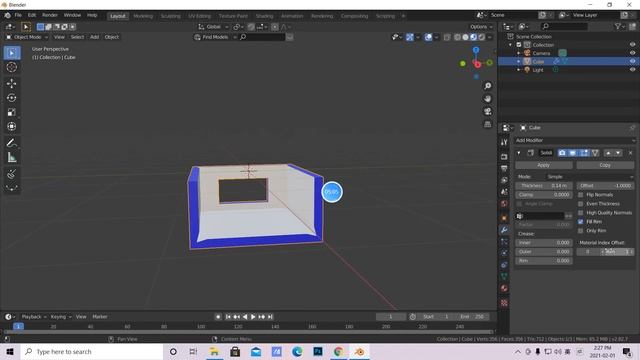Screen dimensions: 640x360
Task: Select the Select Box tool
Action: pyautogui.click(x=12, y=53)
